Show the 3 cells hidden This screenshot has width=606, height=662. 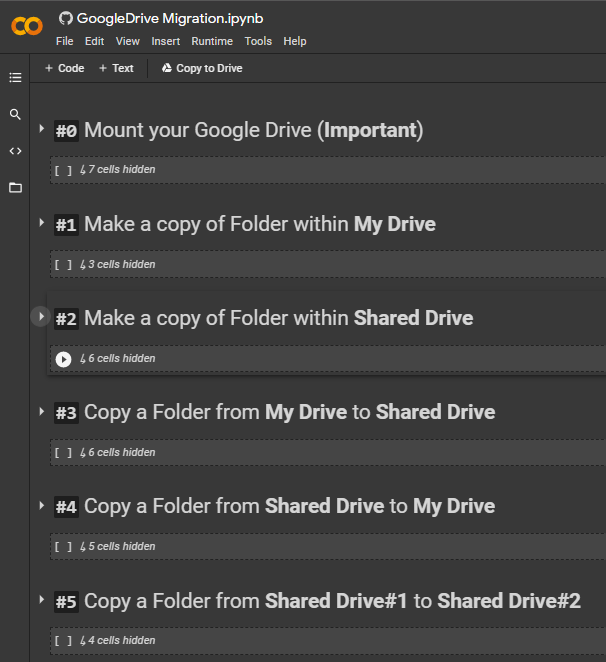click(x=118, y=264)
